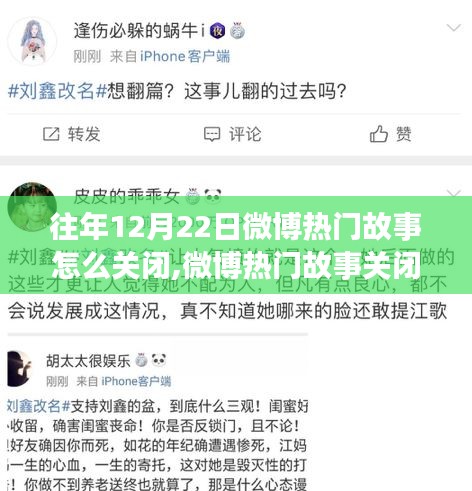The height and width of the screenshot is (491, 472).
Task: Open username 胡太太很娱乐 profile
Action: click(x=88, y=361)
